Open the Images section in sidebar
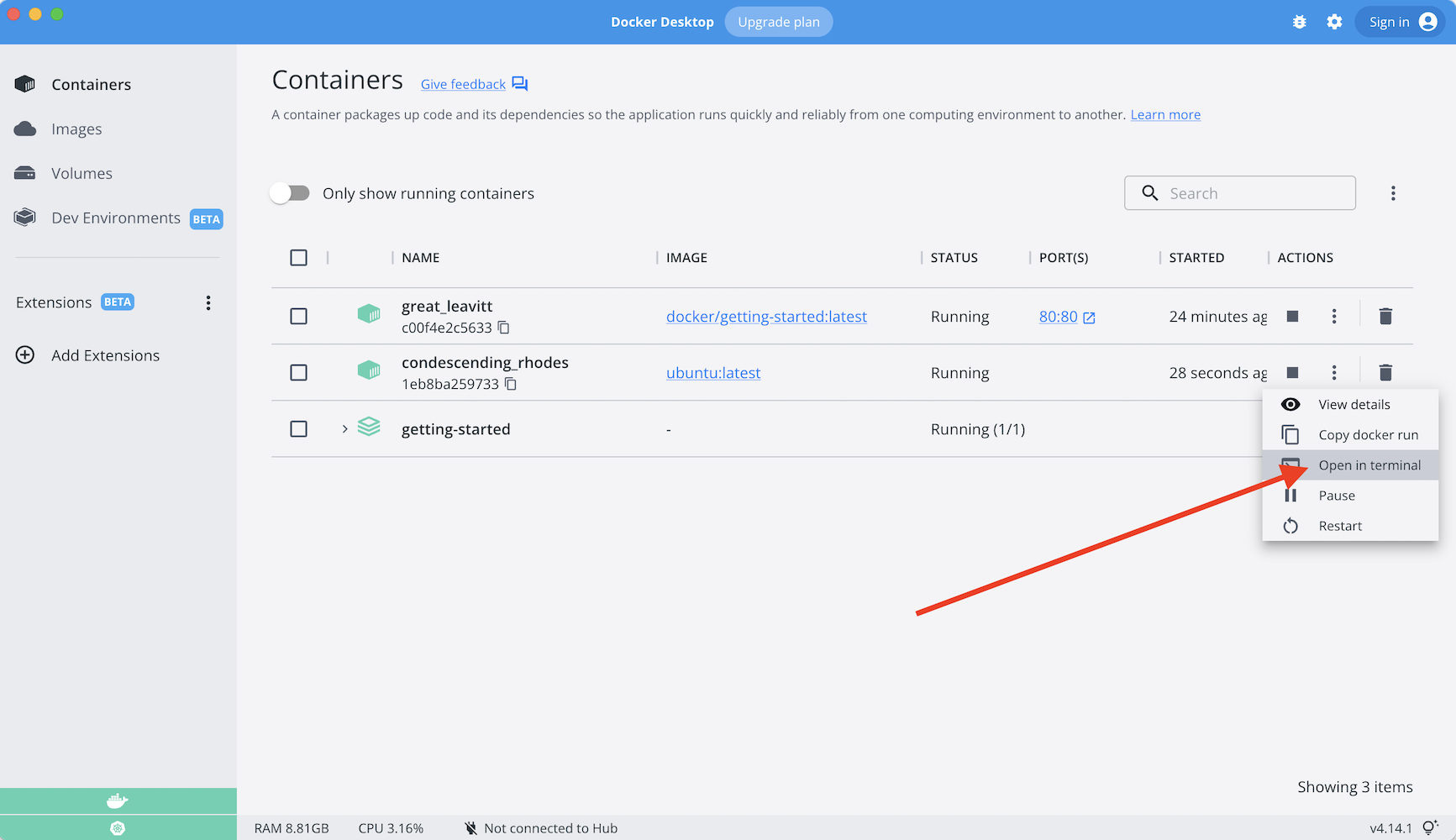The image size is (1456, 840). [x=77, y=129]
